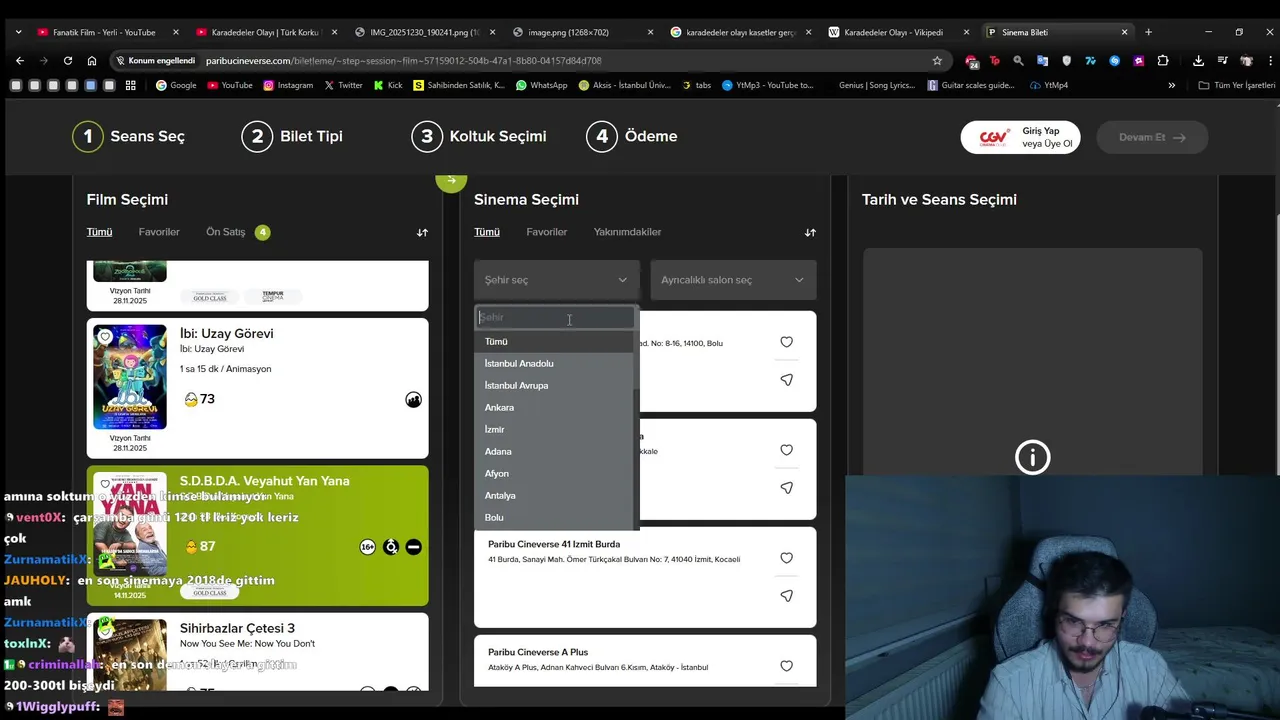Open a new browser tab
Screen dimensions: 1280x720
tap(1148, 32)
